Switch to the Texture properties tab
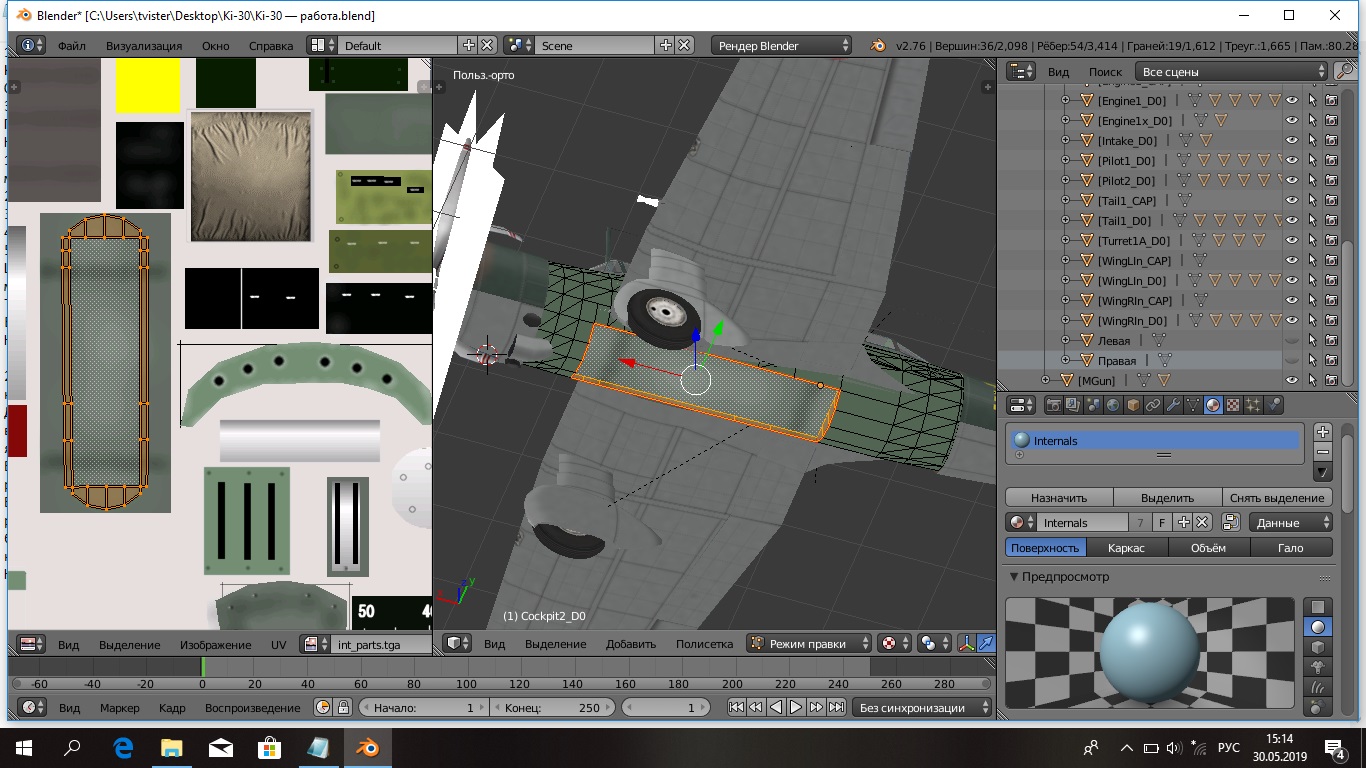 (1233, 405)
